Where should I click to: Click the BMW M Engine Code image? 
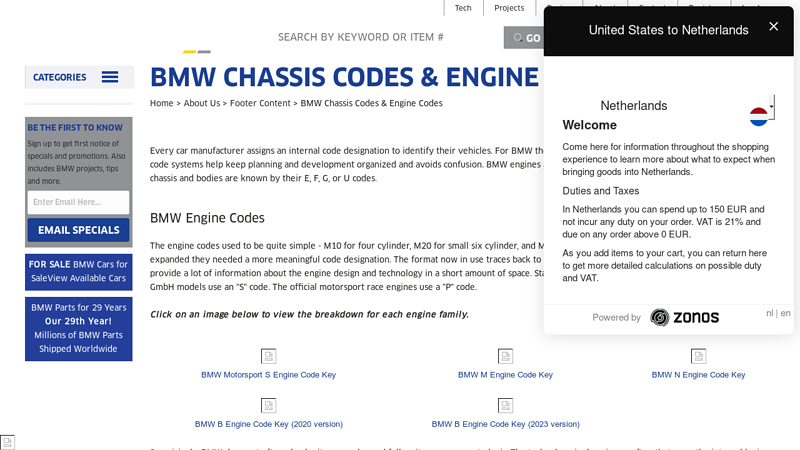(x=505, y=356)
